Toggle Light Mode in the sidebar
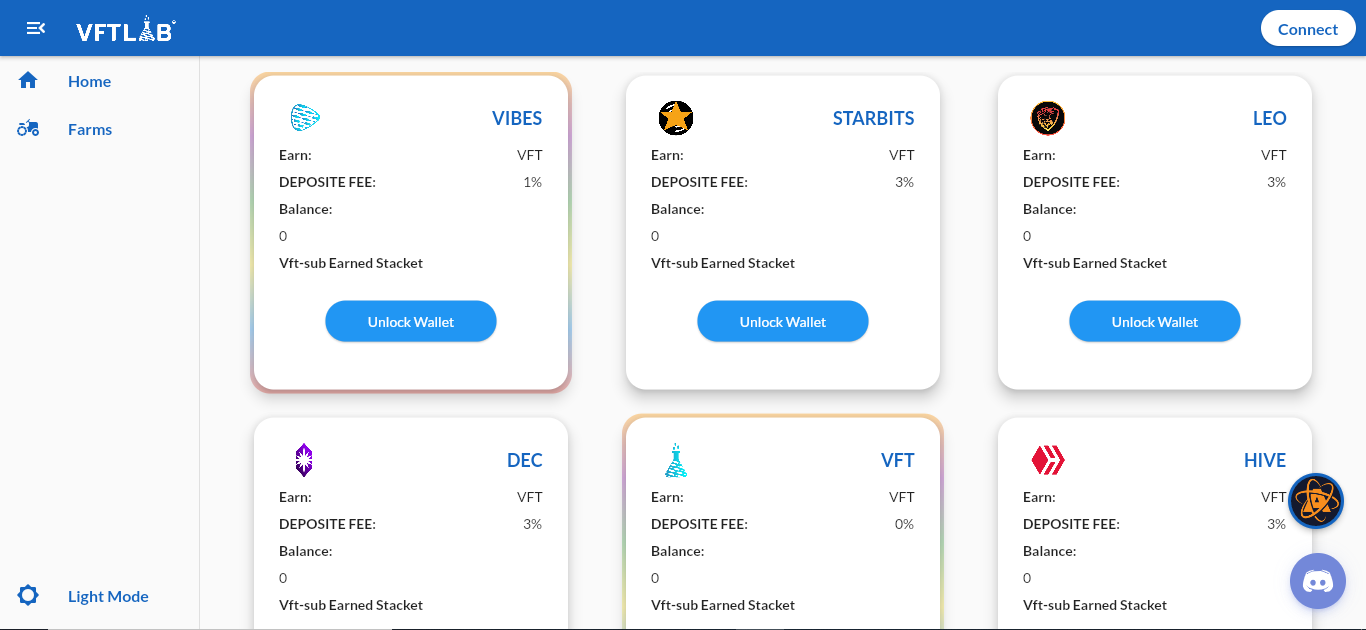 coord(108,596)
